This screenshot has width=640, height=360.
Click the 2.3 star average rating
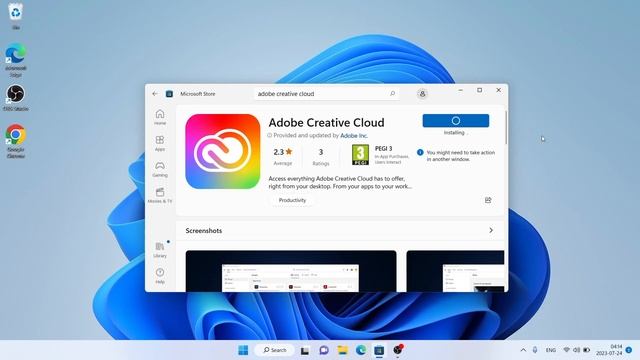(283, 156)
